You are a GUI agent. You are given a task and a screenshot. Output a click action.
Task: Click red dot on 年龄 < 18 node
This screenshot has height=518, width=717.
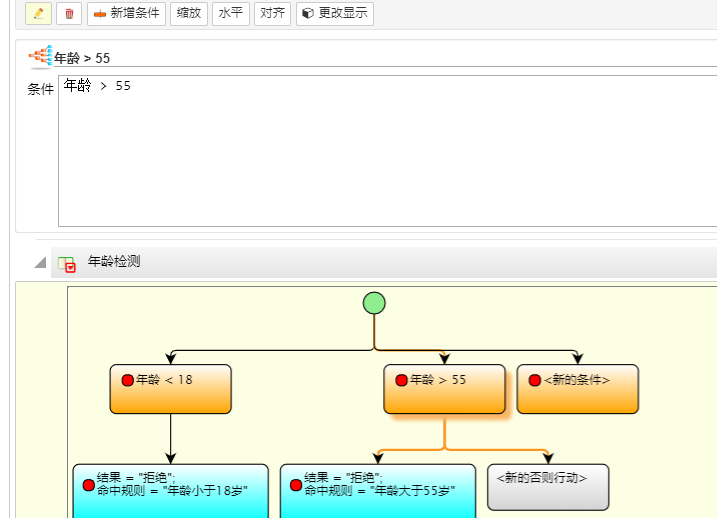127,380
